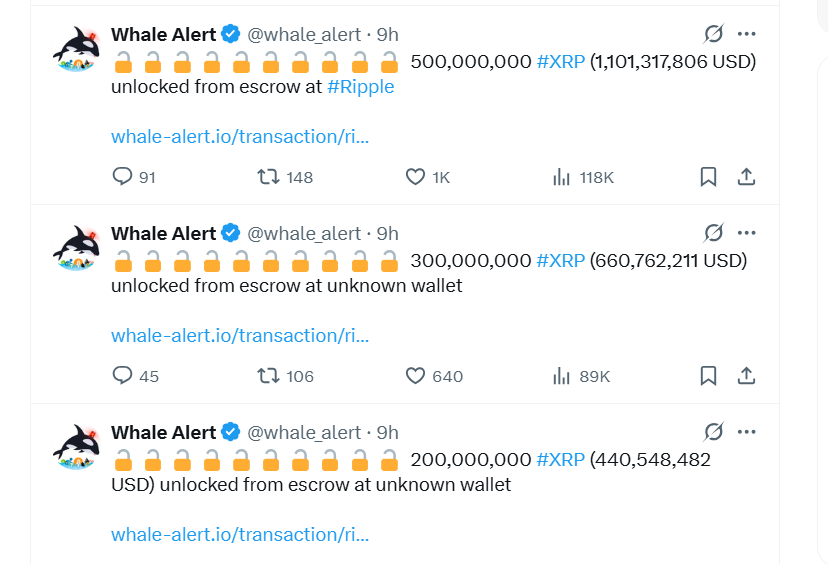Open @whale_alert handle on the last tweet
Viewport: 828px width, 564px height.
(304, 433)
